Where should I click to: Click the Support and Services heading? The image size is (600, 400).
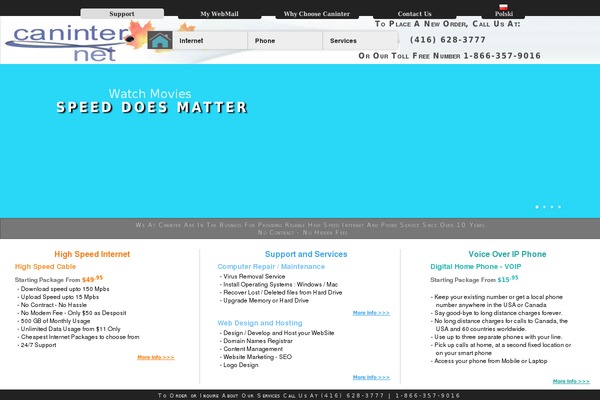tap(306, 254)
